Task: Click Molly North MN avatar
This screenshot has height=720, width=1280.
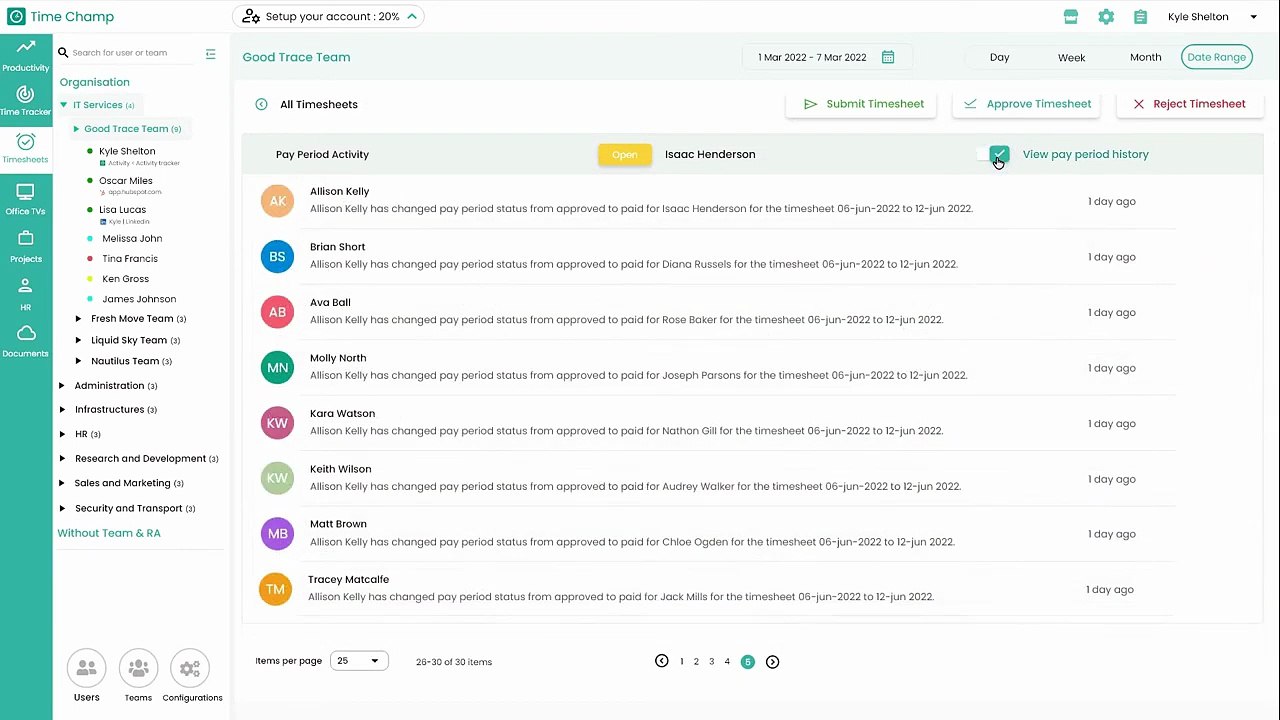Action: 278,368
